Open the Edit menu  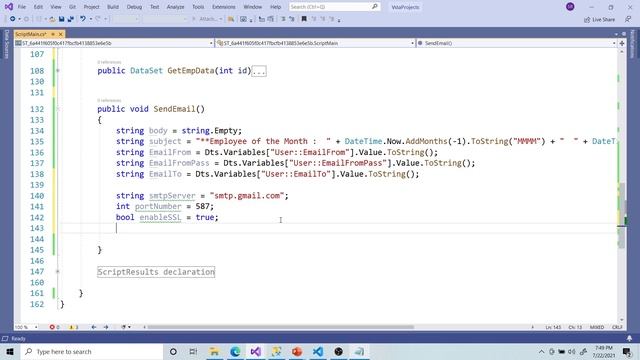[38, 7]
